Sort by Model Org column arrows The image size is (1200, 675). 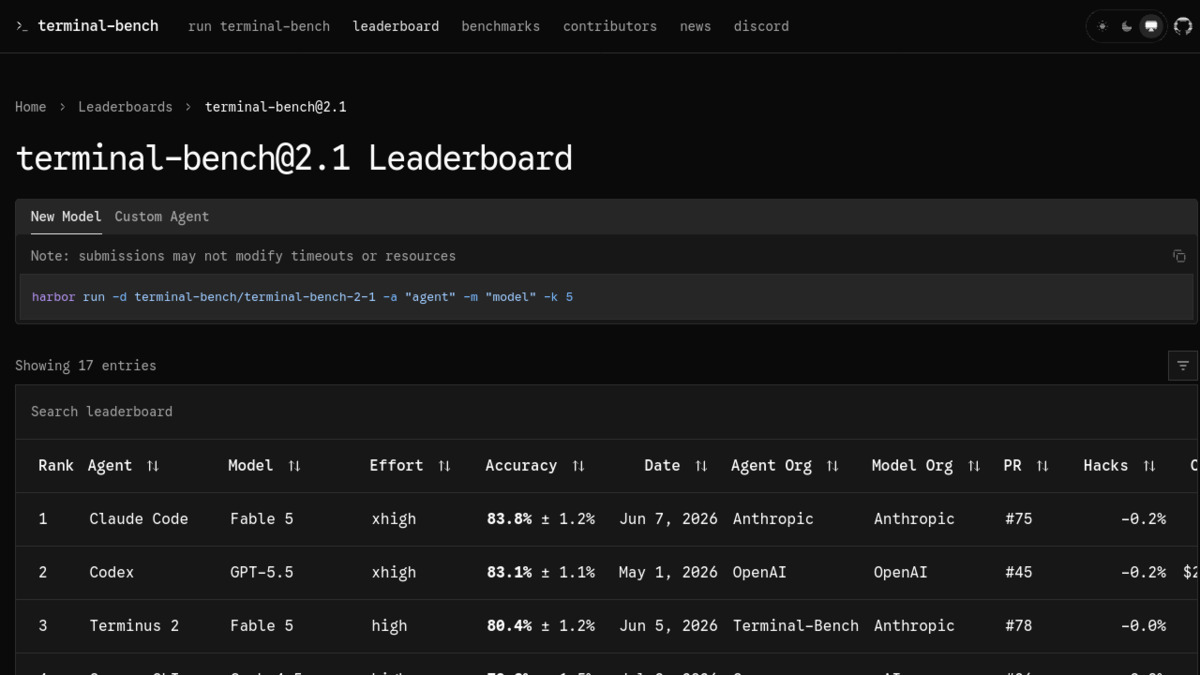(974, 466)
